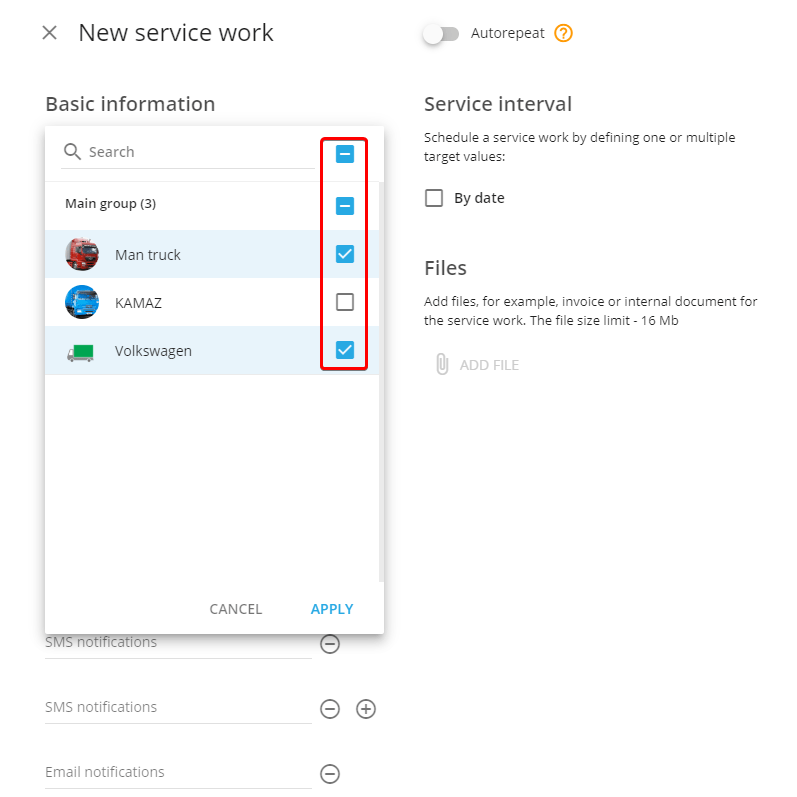Image resolution: width=797 pixels, height=797 pixels.
Task: Toggle the Main group (3) checkbox
Action: [x=345, y=206]
